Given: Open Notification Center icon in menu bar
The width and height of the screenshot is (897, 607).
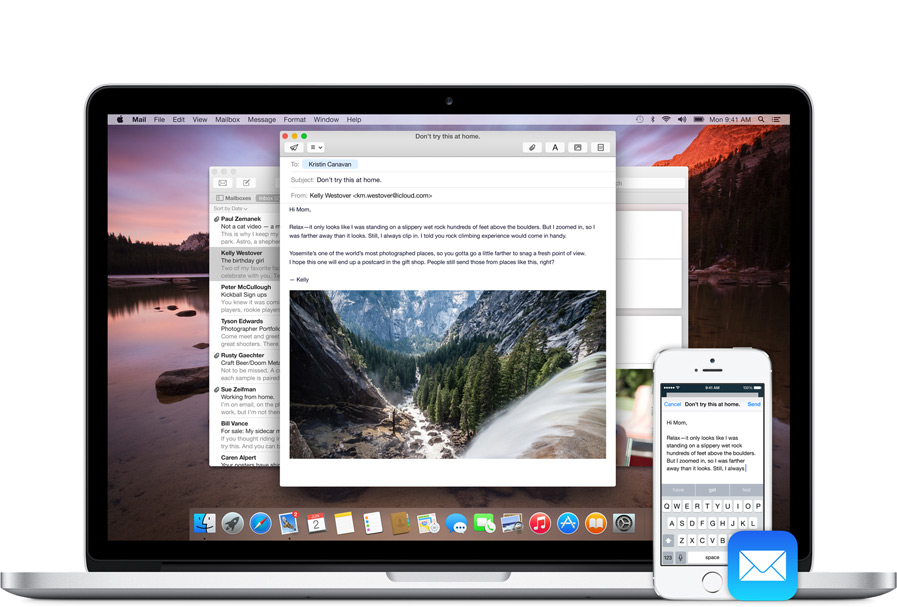Looking at the screenshot, I should click(x=776, y=120).
